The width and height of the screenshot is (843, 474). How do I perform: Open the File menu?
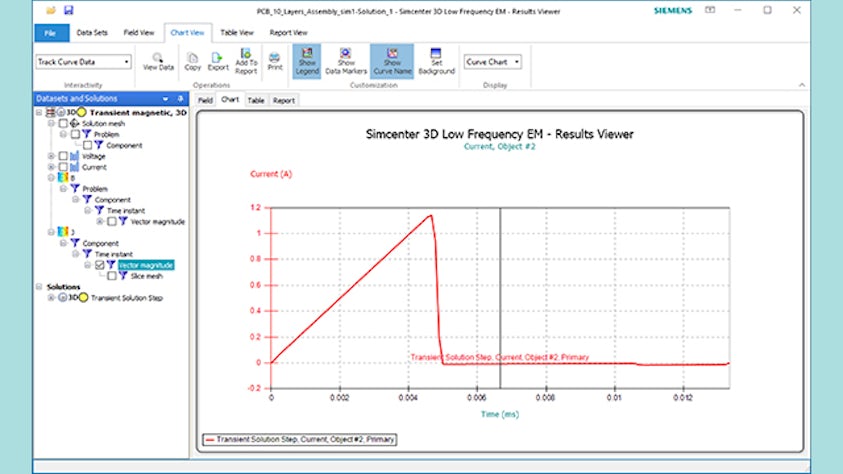(x=52, y=33)
